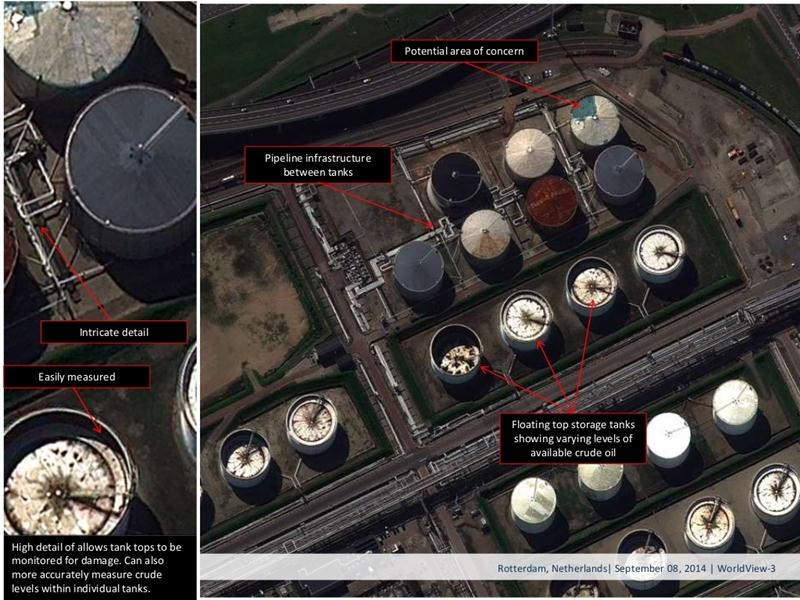Click the rust-red roofed storage tank
This screenshot has height=600, width=800.
552,202
